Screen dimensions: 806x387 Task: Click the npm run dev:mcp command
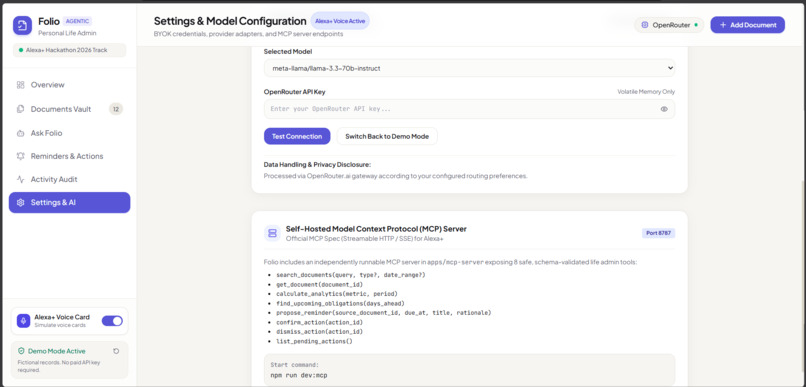click(299, 375)
